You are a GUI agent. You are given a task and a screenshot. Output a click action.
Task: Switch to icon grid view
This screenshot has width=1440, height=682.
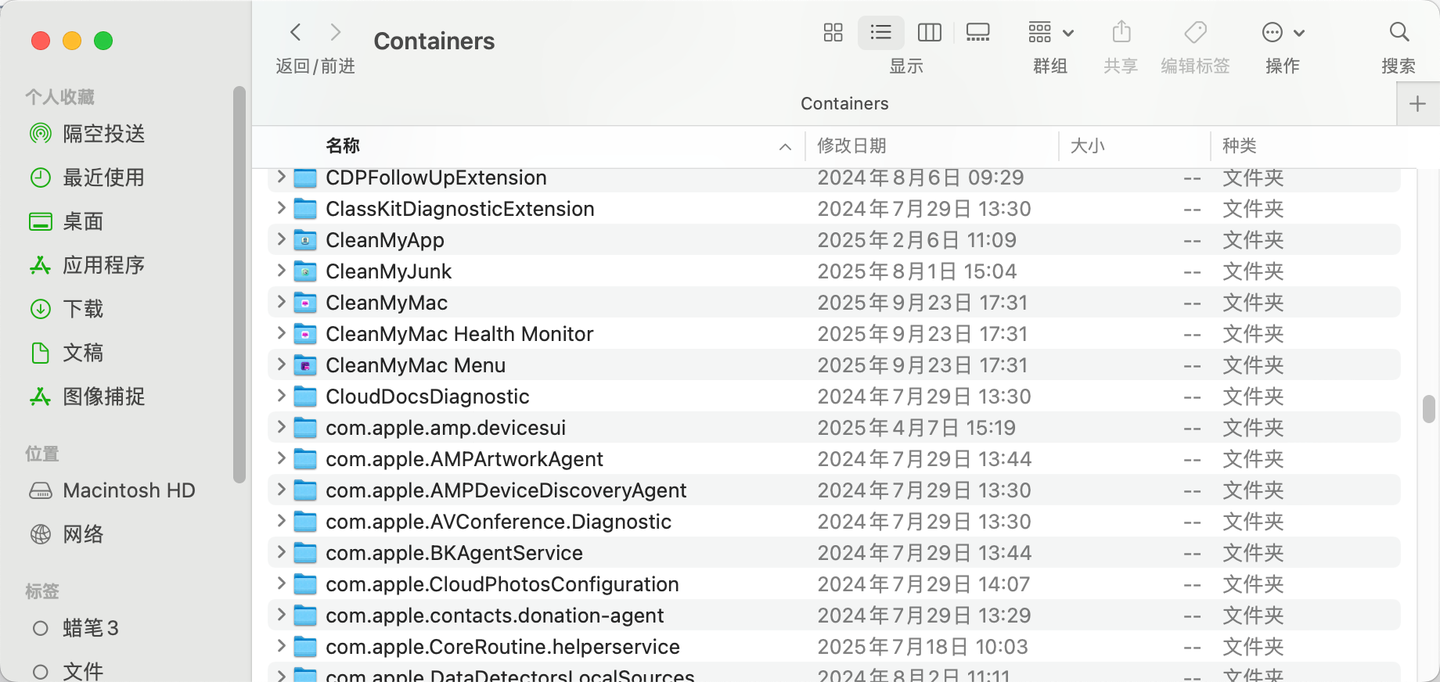pos(833,33)
